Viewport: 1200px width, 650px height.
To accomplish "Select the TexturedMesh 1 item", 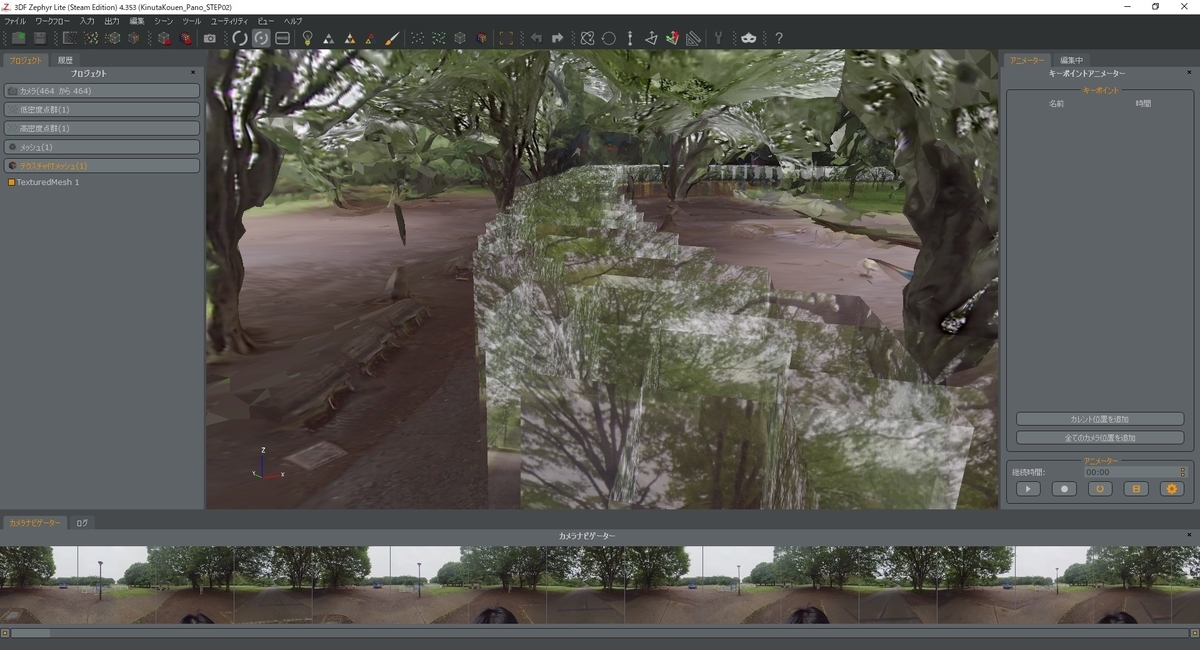I will point(48,182).
